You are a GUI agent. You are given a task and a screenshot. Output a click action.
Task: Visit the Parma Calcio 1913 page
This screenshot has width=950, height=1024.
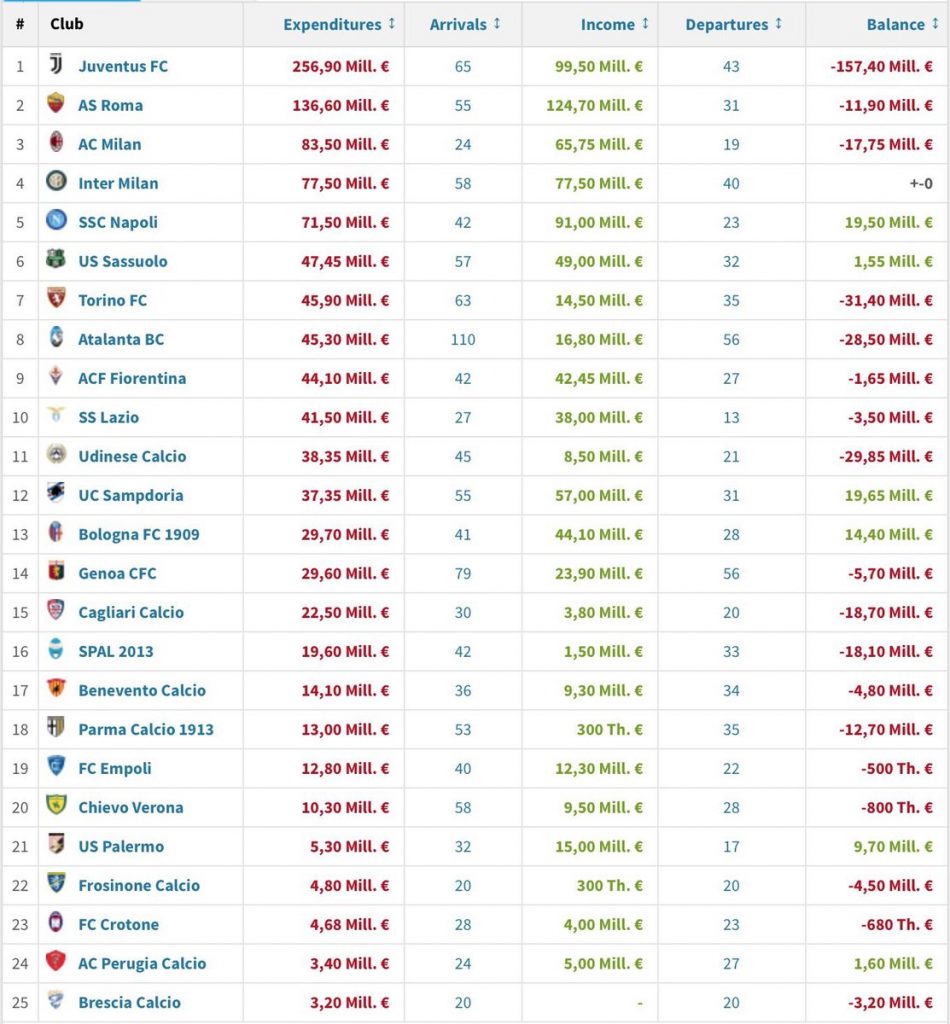(x=146, y=729)
